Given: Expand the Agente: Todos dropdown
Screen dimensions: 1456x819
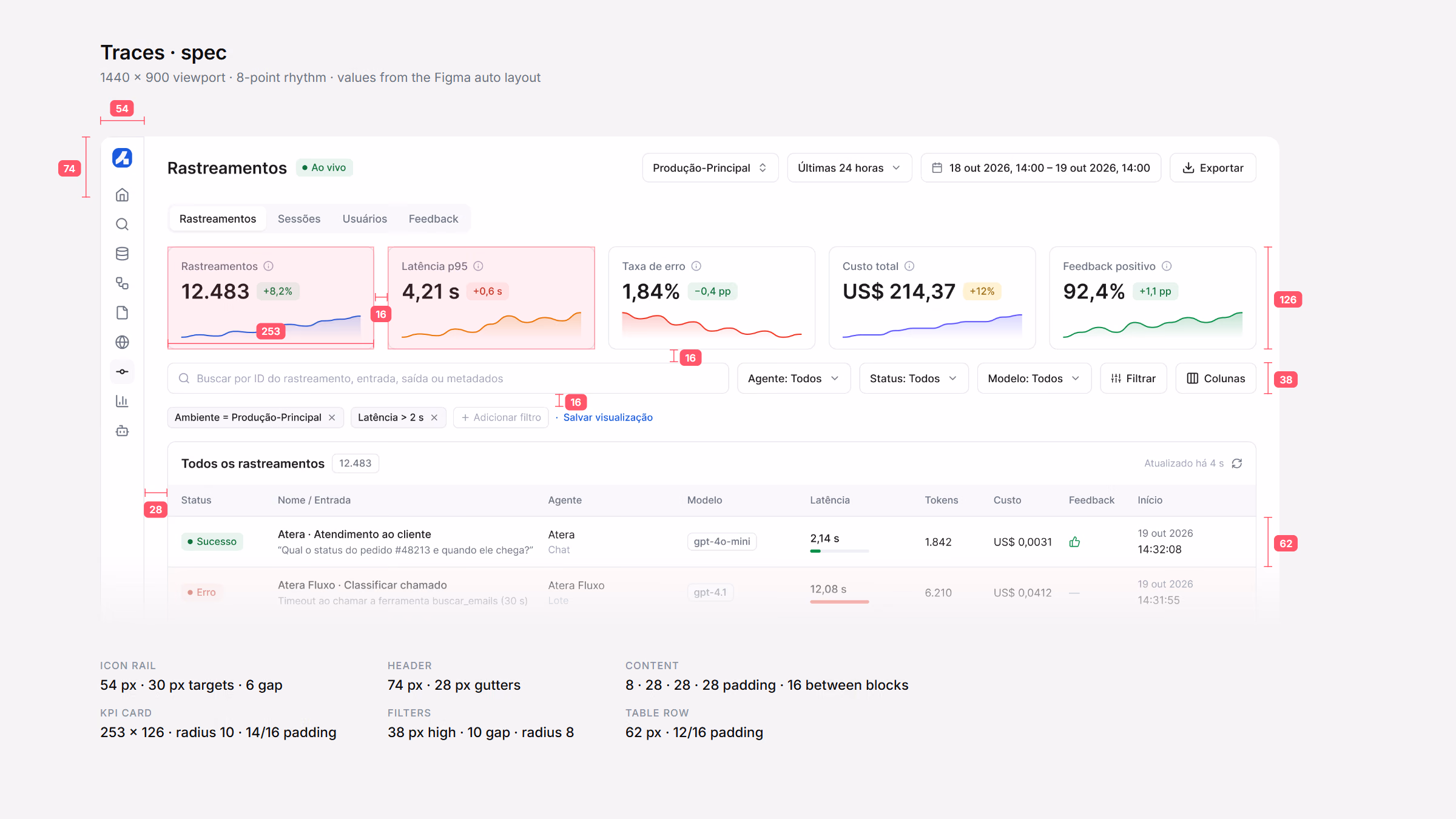Looking at the screenshot, I should click(x=794, y=379).
